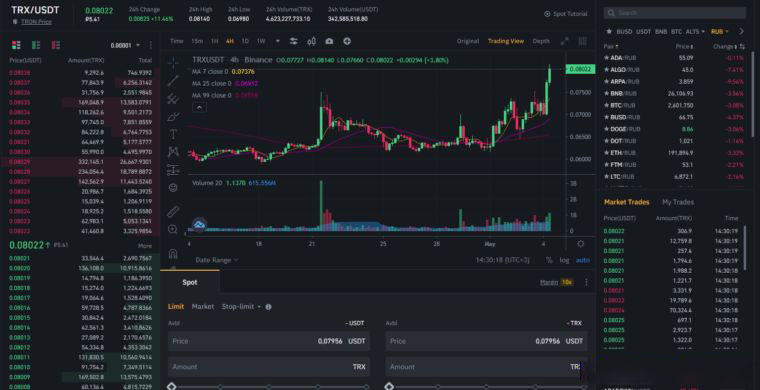Change candlestick chart style icon

312,41
